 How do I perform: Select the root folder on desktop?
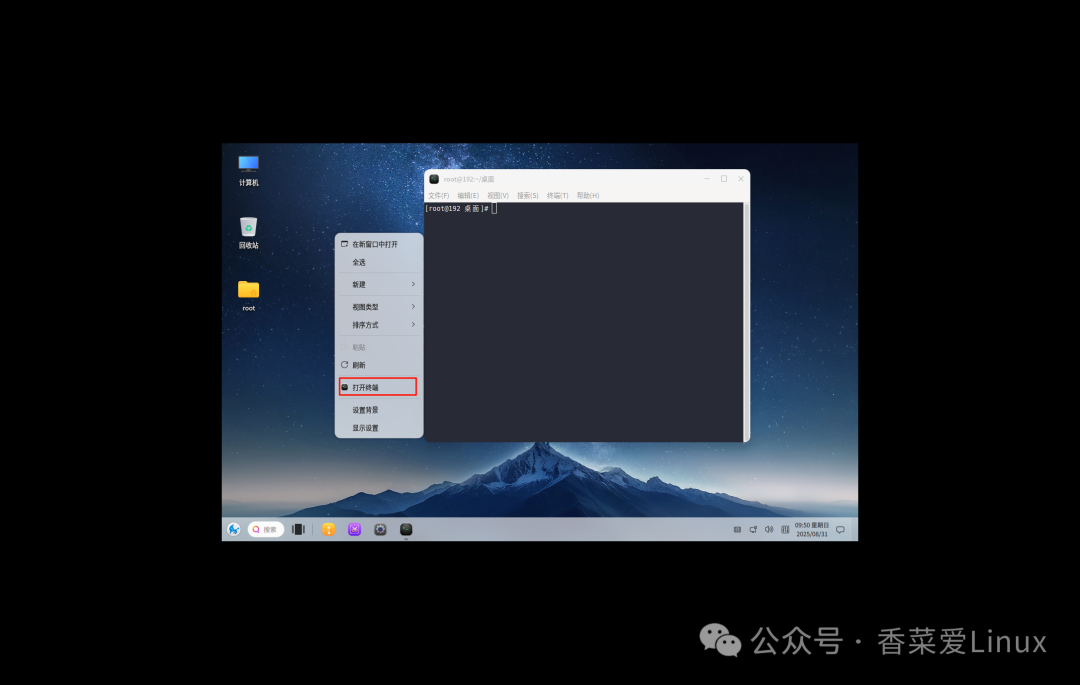point(249,295)
